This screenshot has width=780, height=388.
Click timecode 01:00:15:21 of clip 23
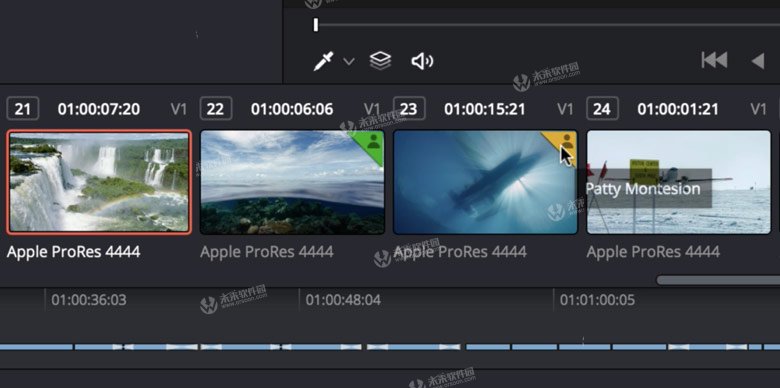485,109
